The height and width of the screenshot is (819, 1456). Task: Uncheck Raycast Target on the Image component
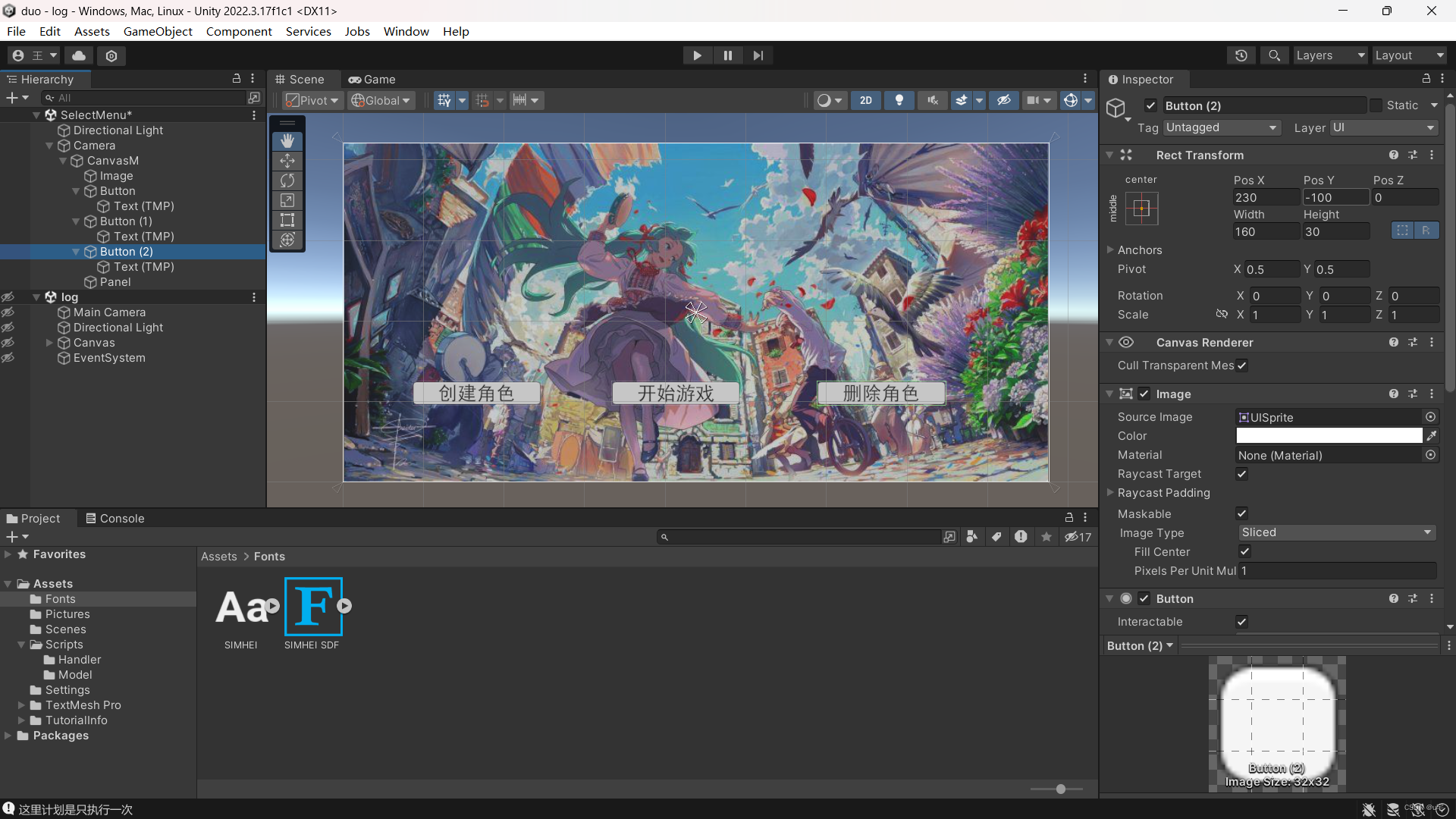[1241, 474]
